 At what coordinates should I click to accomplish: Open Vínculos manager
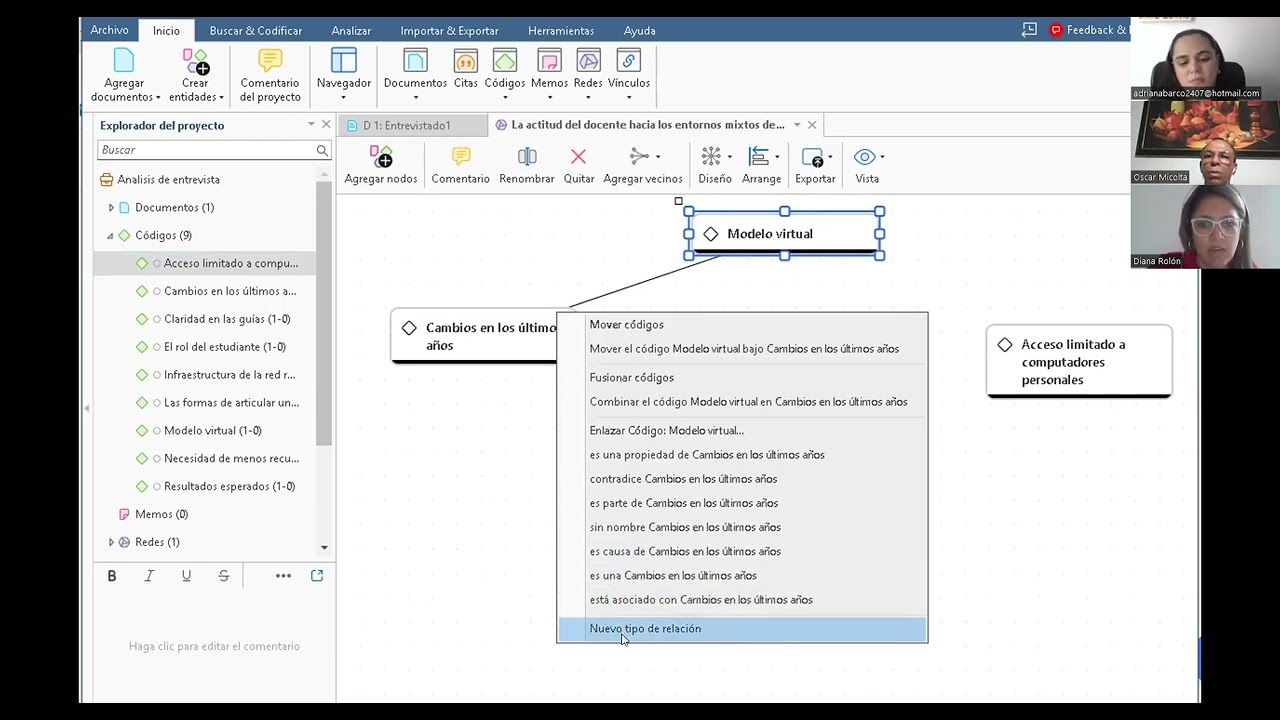point(629,75)
